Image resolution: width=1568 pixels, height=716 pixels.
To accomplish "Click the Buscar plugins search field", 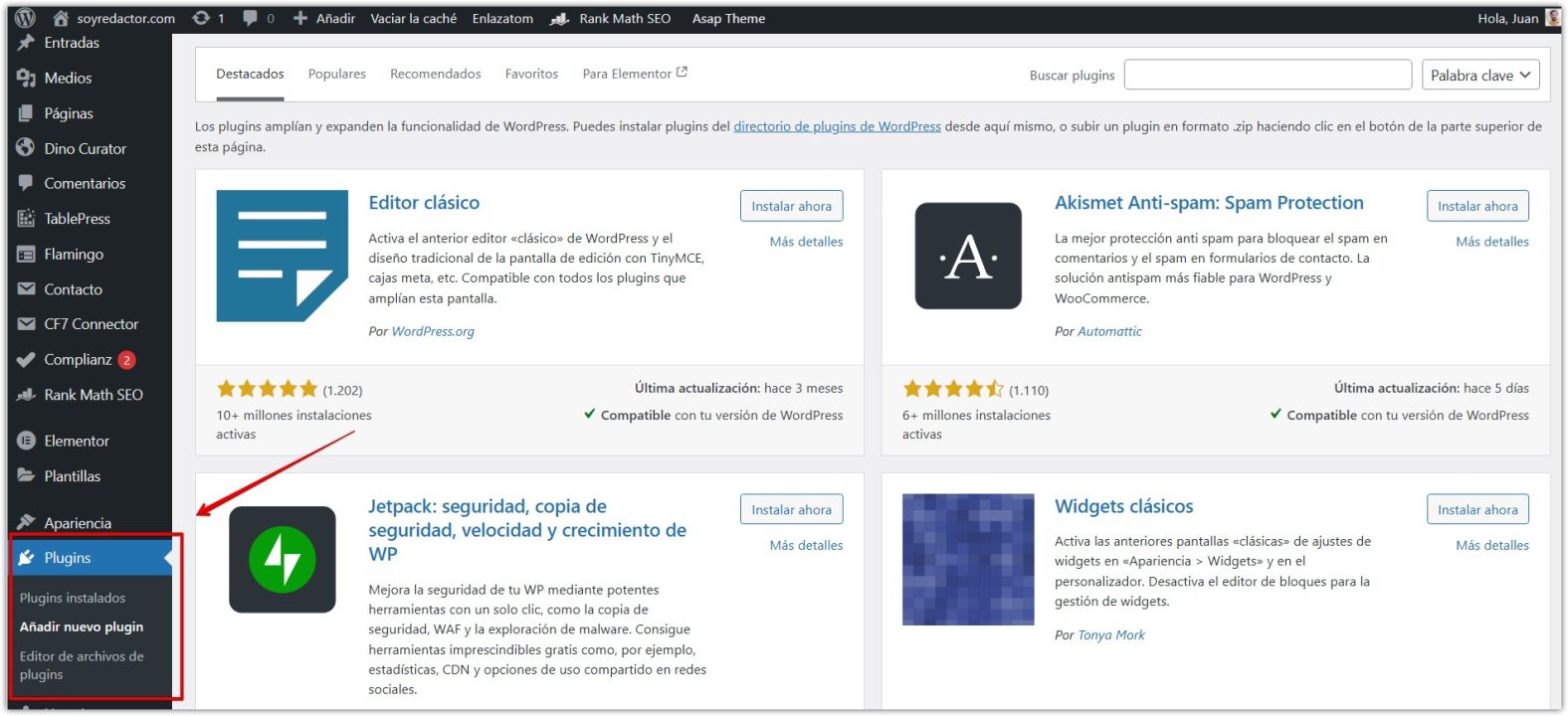I will (x=1268, y=75).
